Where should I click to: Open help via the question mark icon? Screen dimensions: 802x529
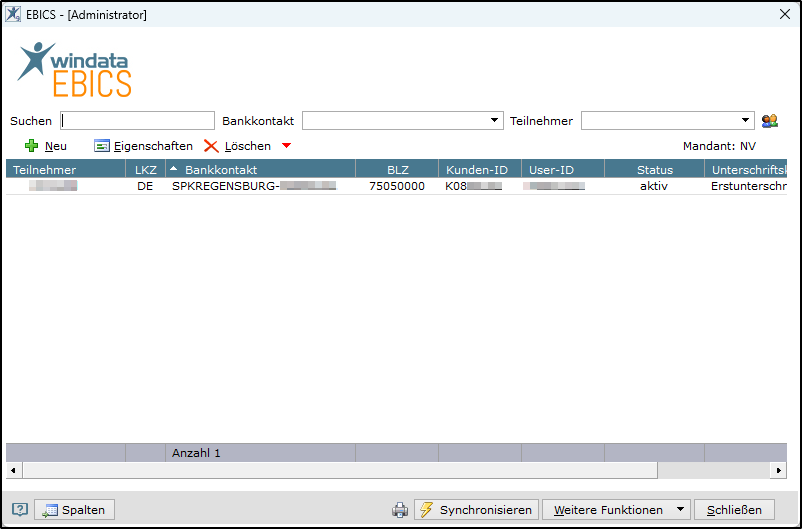19,510
